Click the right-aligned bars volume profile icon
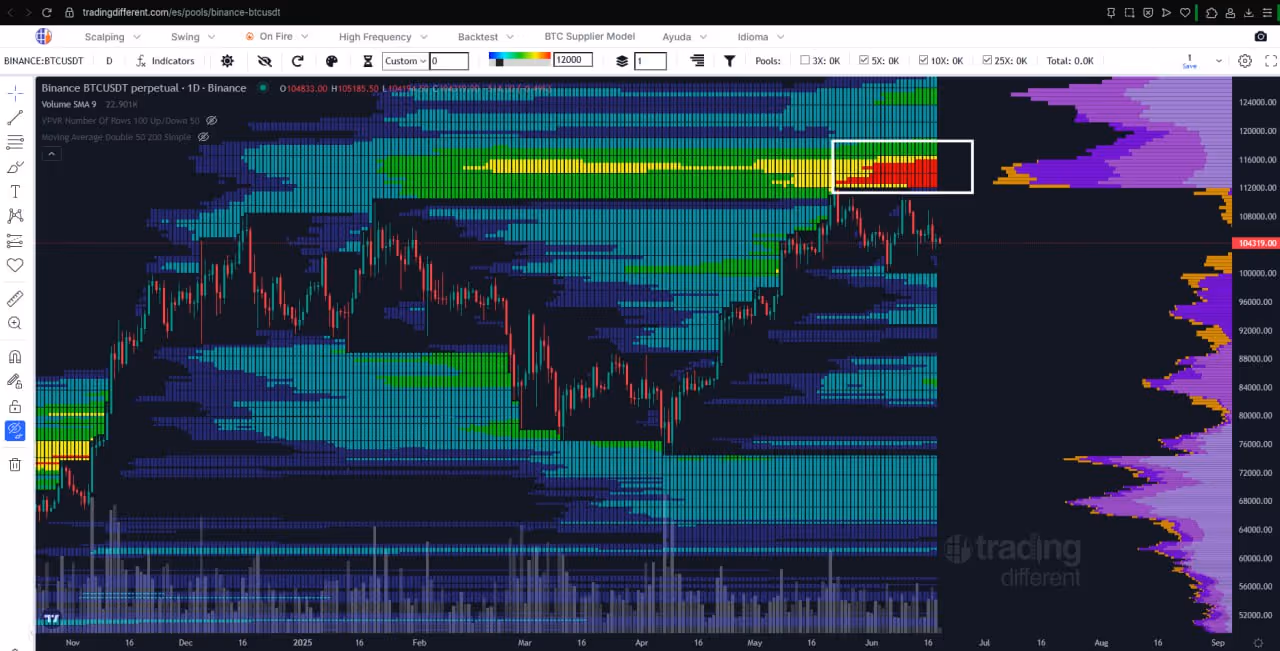 pyautogui.click(x=697, y=61)
